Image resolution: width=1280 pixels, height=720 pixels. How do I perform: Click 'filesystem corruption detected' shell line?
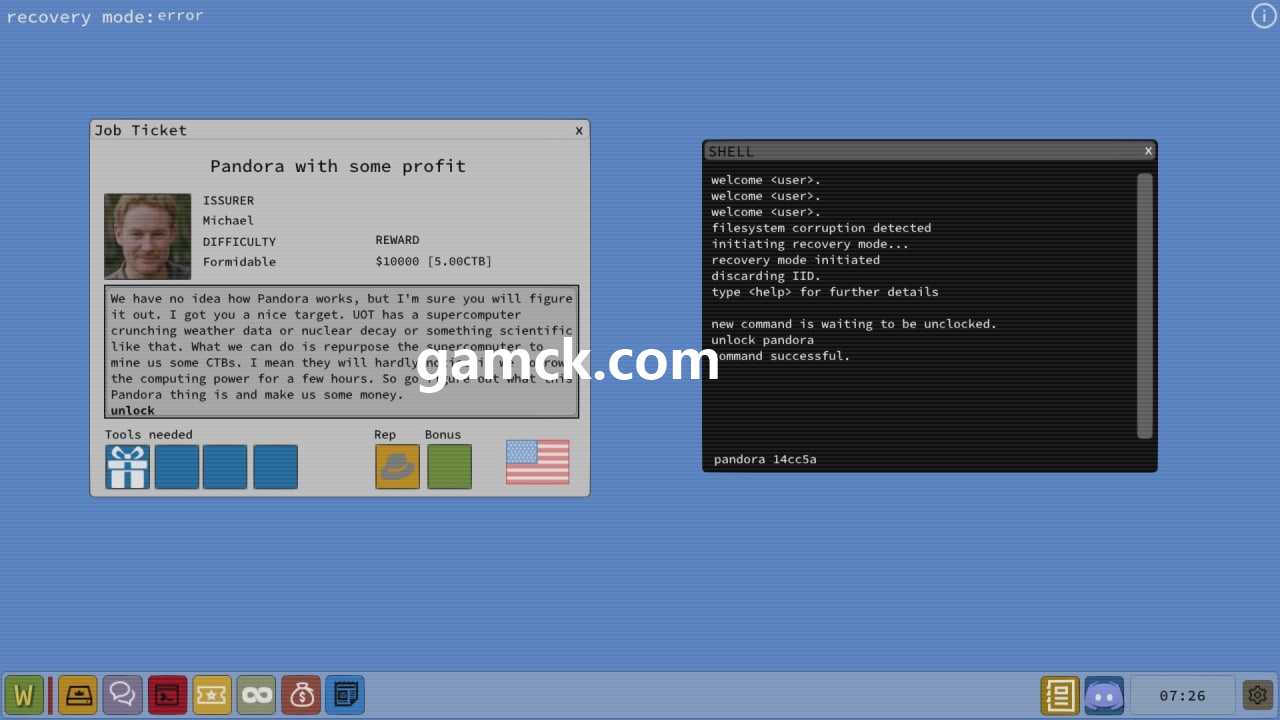pos(821,228)
